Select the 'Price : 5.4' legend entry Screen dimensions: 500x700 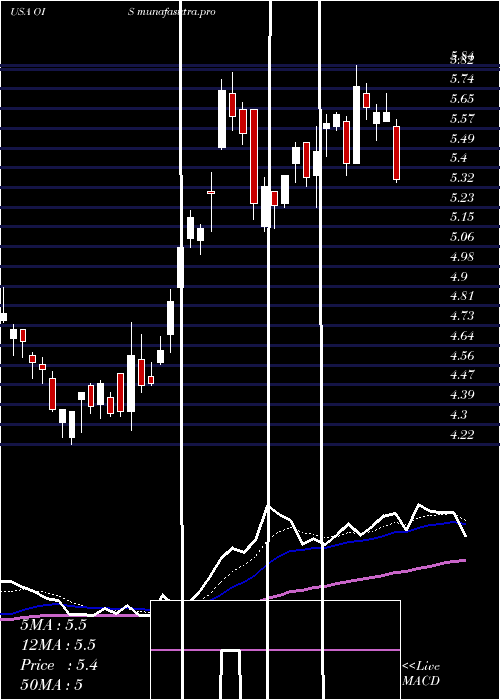click(x=59, y=665)
